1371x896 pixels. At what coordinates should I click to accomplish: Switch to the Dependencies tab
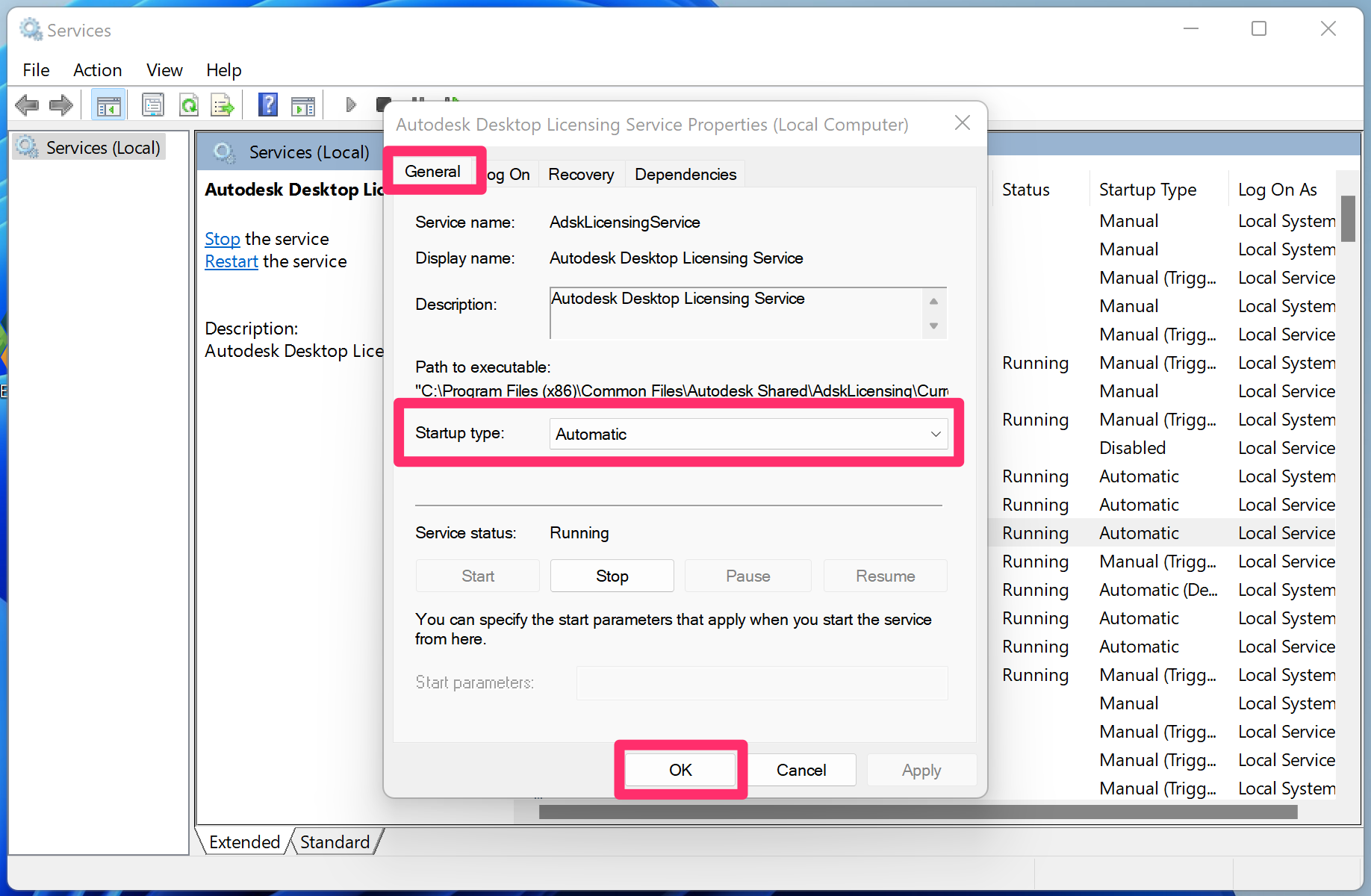685,175
